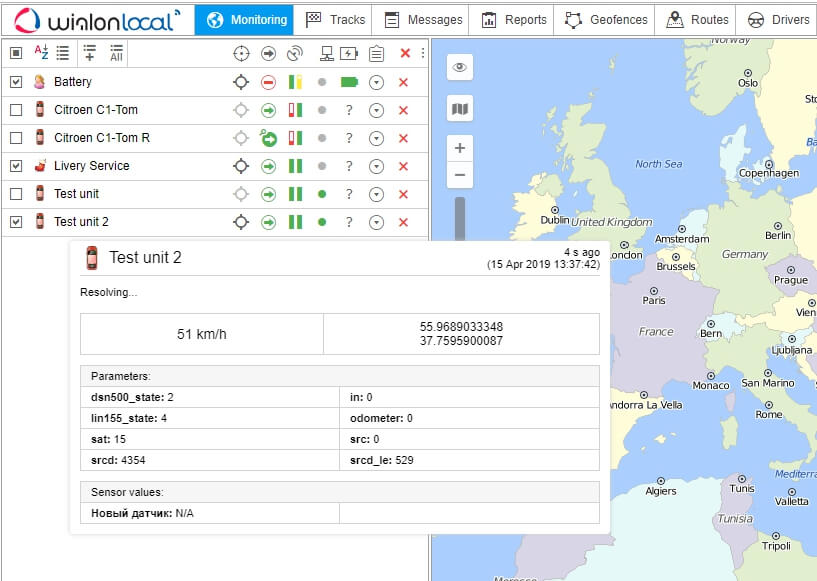Remove Battery unit from the list
Screen dimensions: 817x581
click(x=403, y=82)
